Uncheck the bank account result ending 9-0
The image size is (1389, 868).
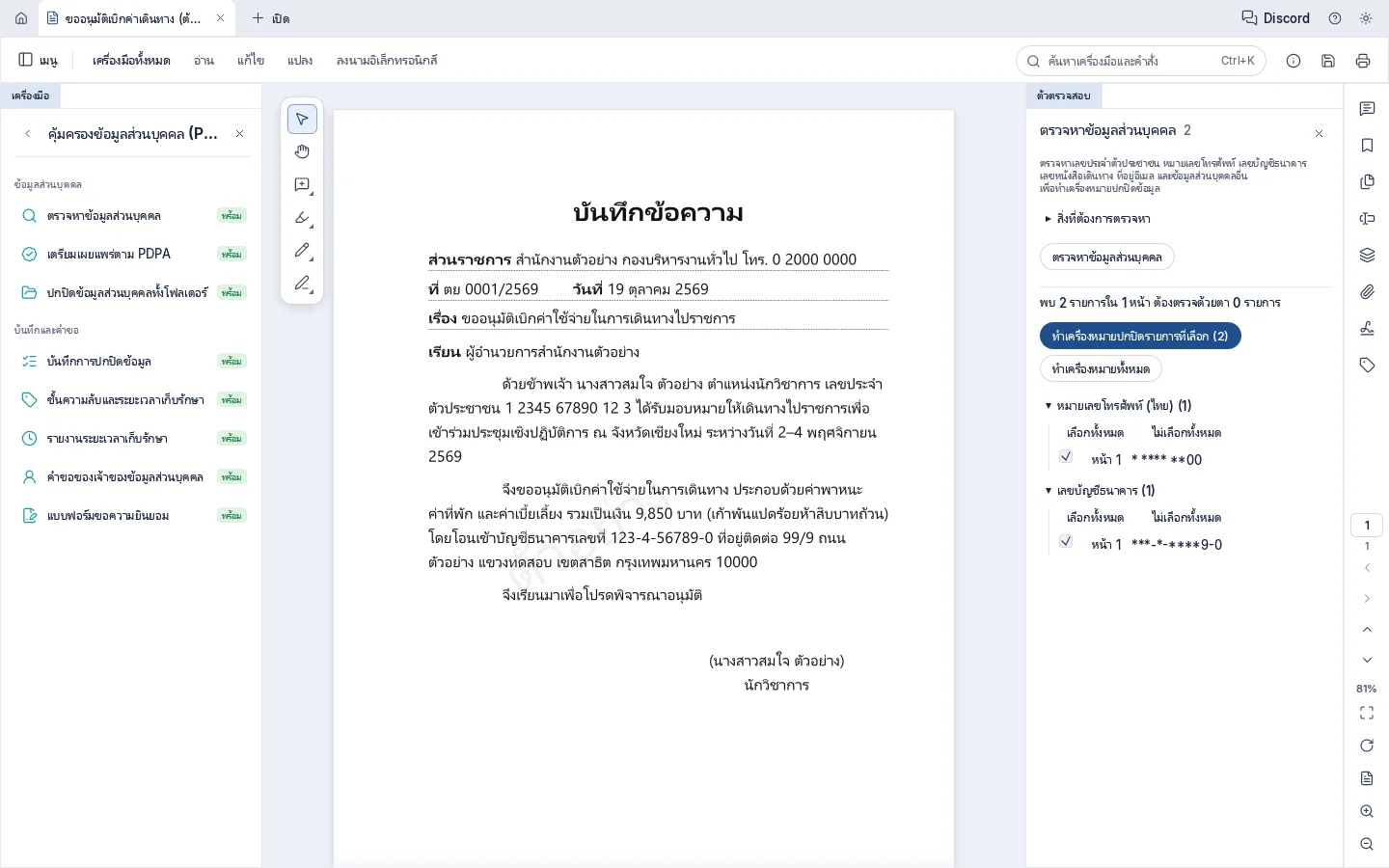click(1066, 542)
